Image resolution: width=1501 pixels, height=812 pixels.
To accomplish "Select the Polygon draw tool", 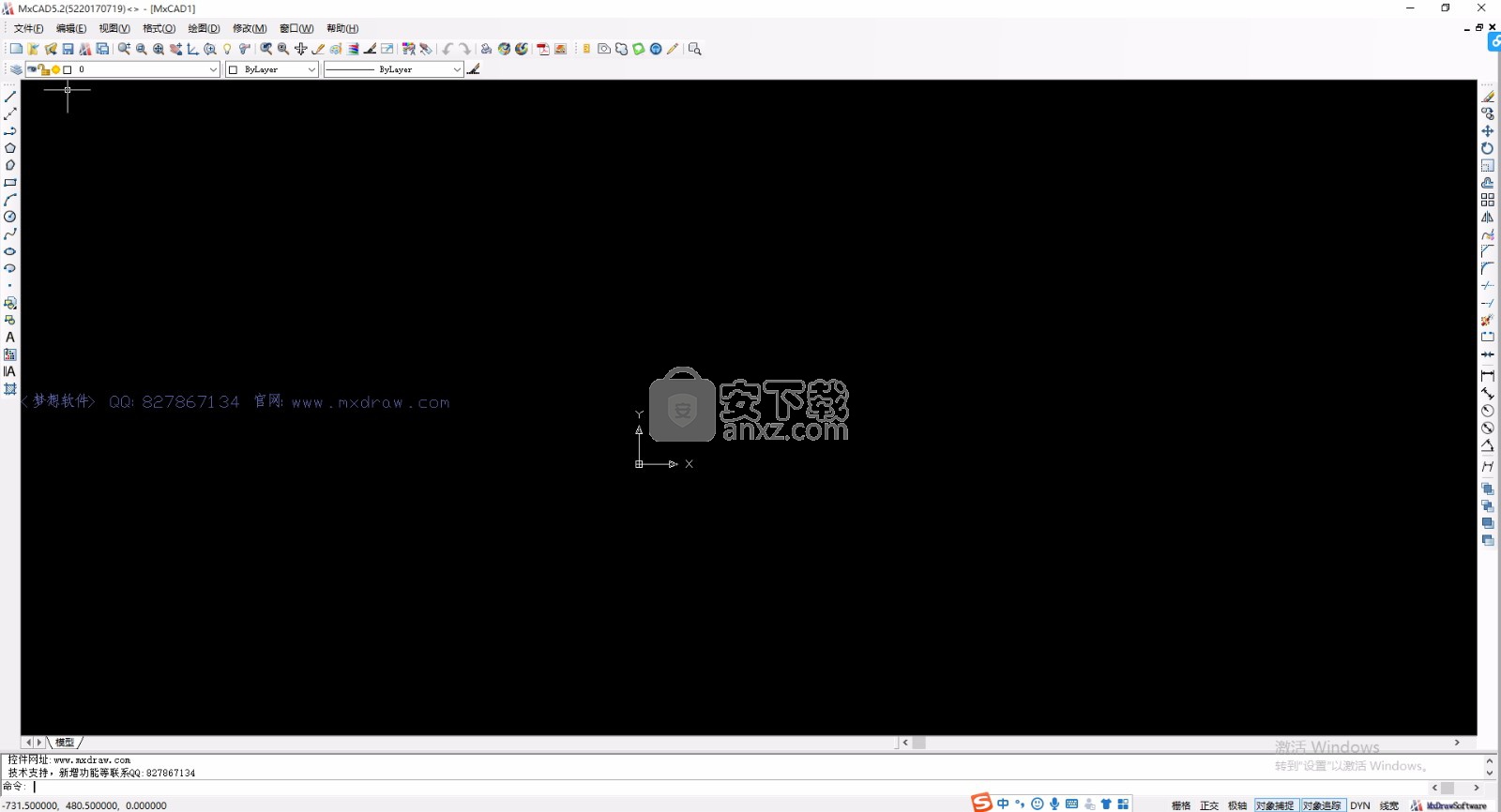I will click(10, 148).
